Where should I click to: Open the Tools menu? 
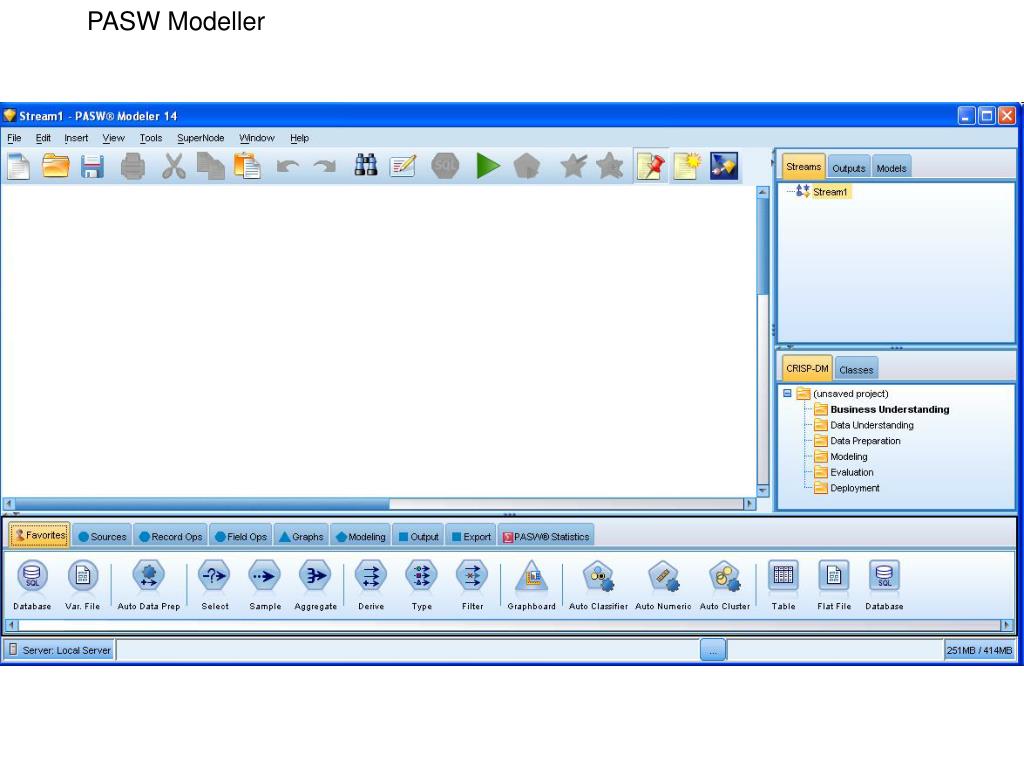[151, 138]
